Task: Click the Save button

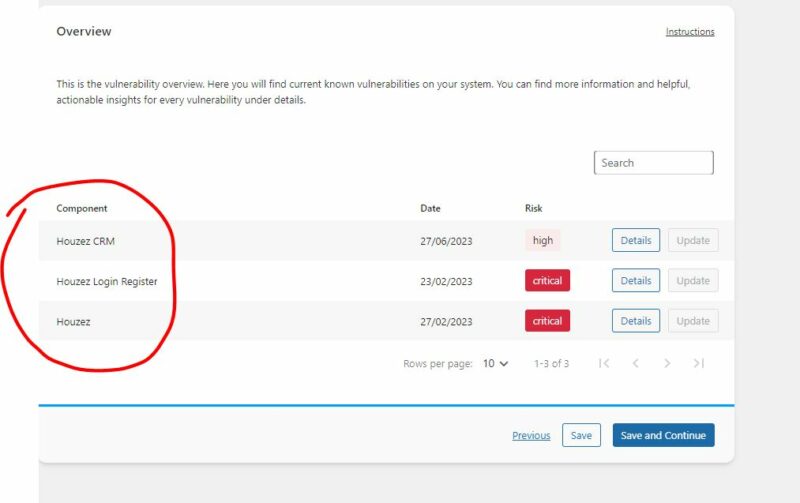Action: coord(581,435)
